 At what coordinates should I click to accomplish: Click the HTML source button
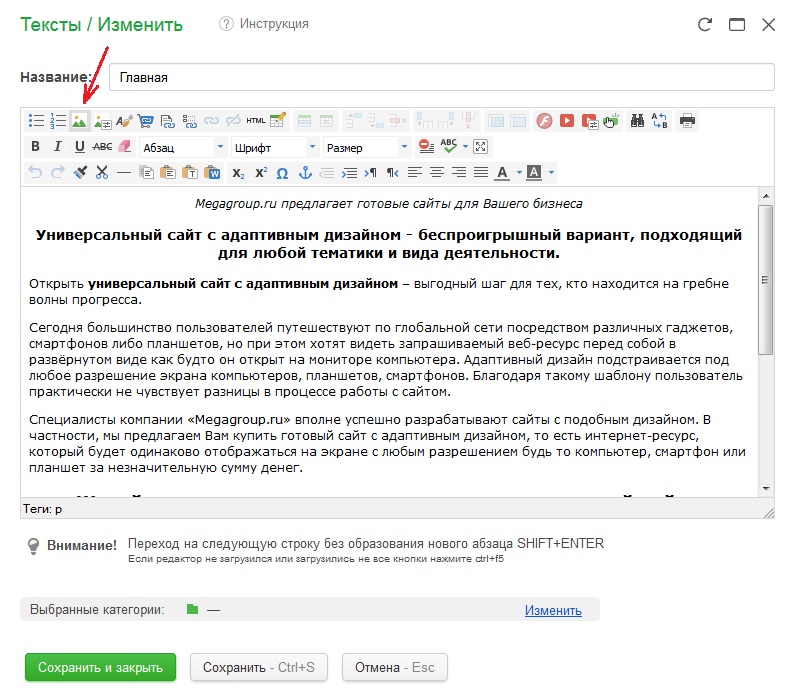pos(255,121)
